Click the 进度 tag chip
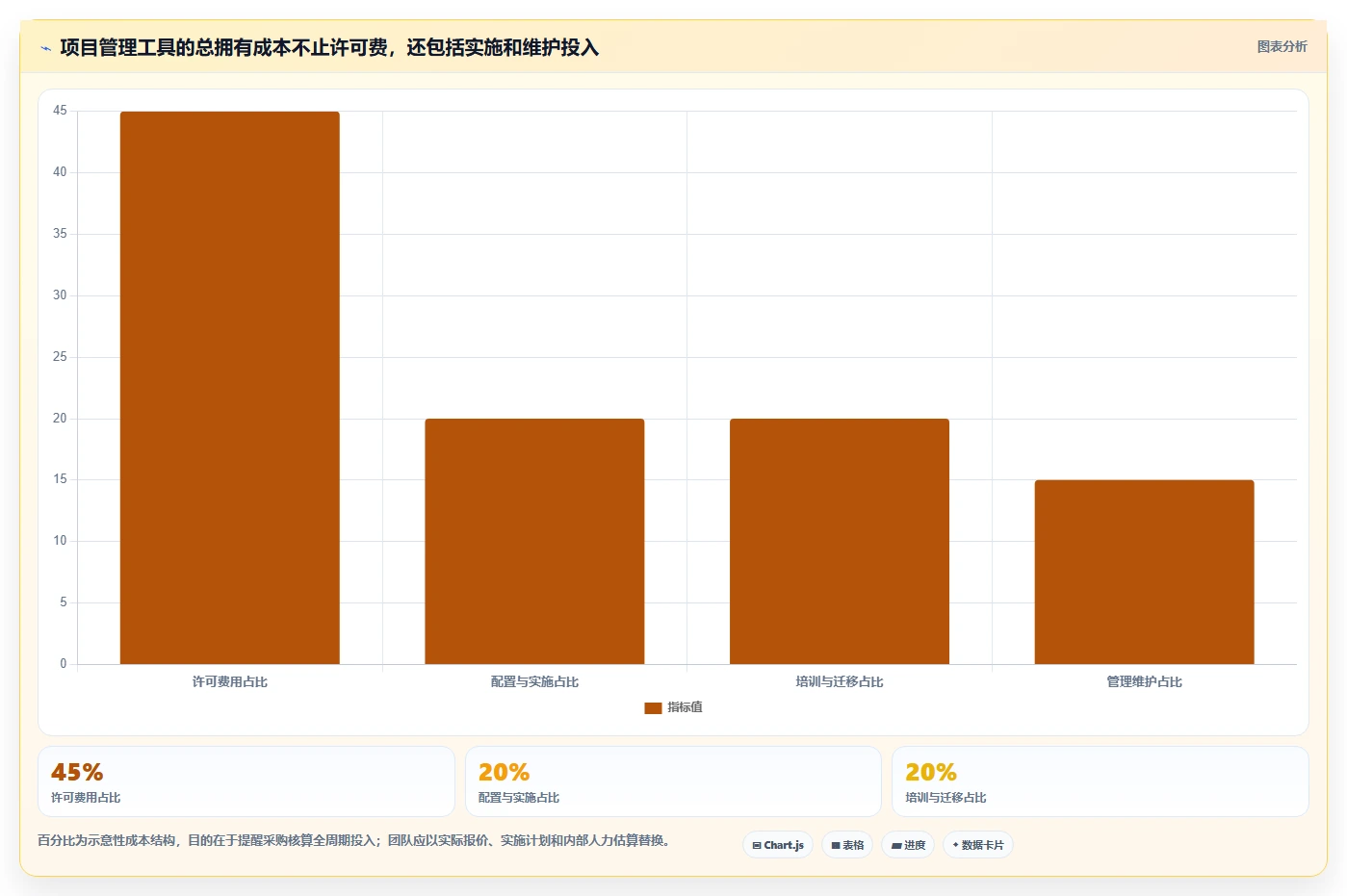 [x=908, y=845]
